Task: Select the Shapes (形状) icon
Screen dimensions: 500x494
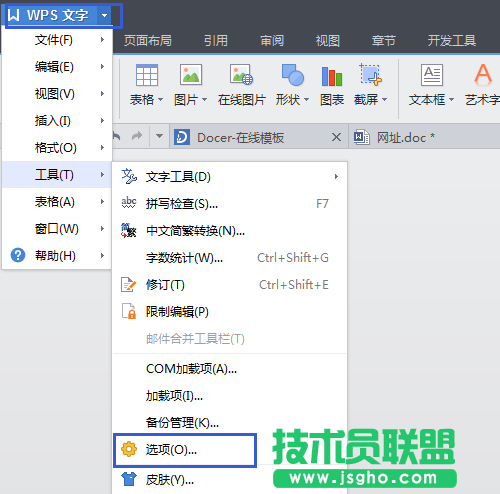Action: click(x=293, y=75)
